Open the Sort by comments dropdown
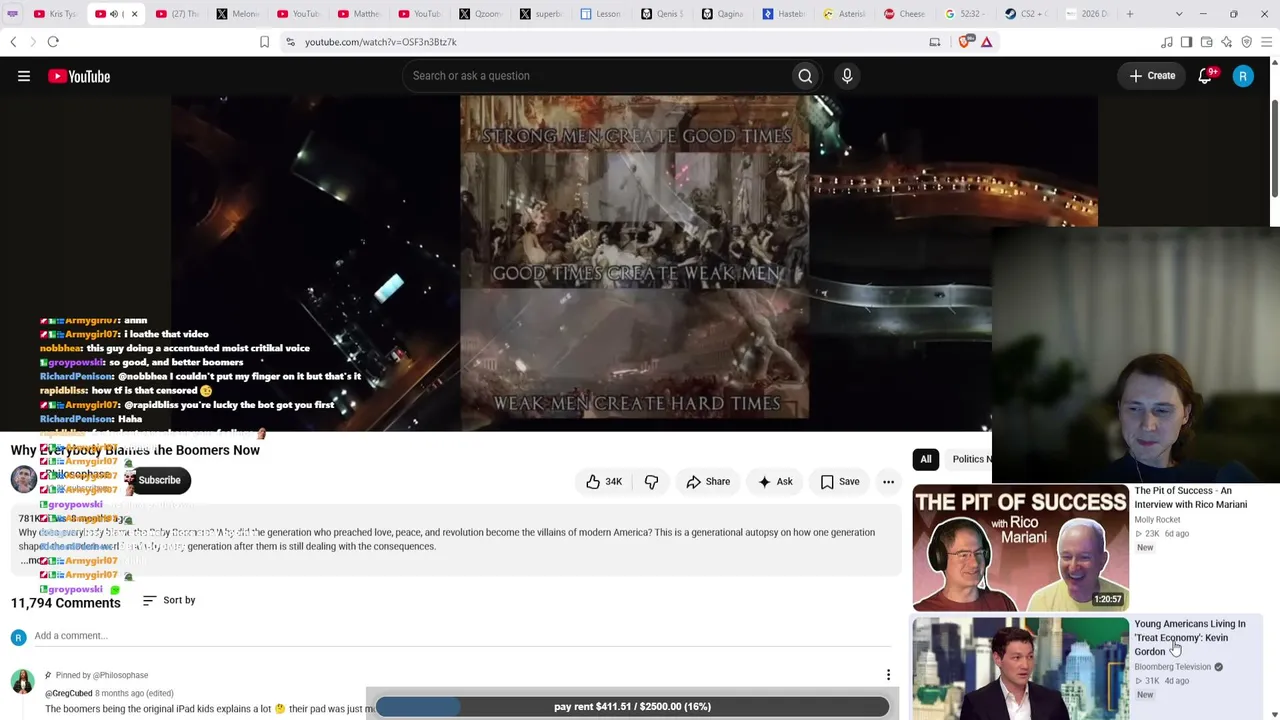The width and height of the screenshot is (1280, 720). click(169, 600)
